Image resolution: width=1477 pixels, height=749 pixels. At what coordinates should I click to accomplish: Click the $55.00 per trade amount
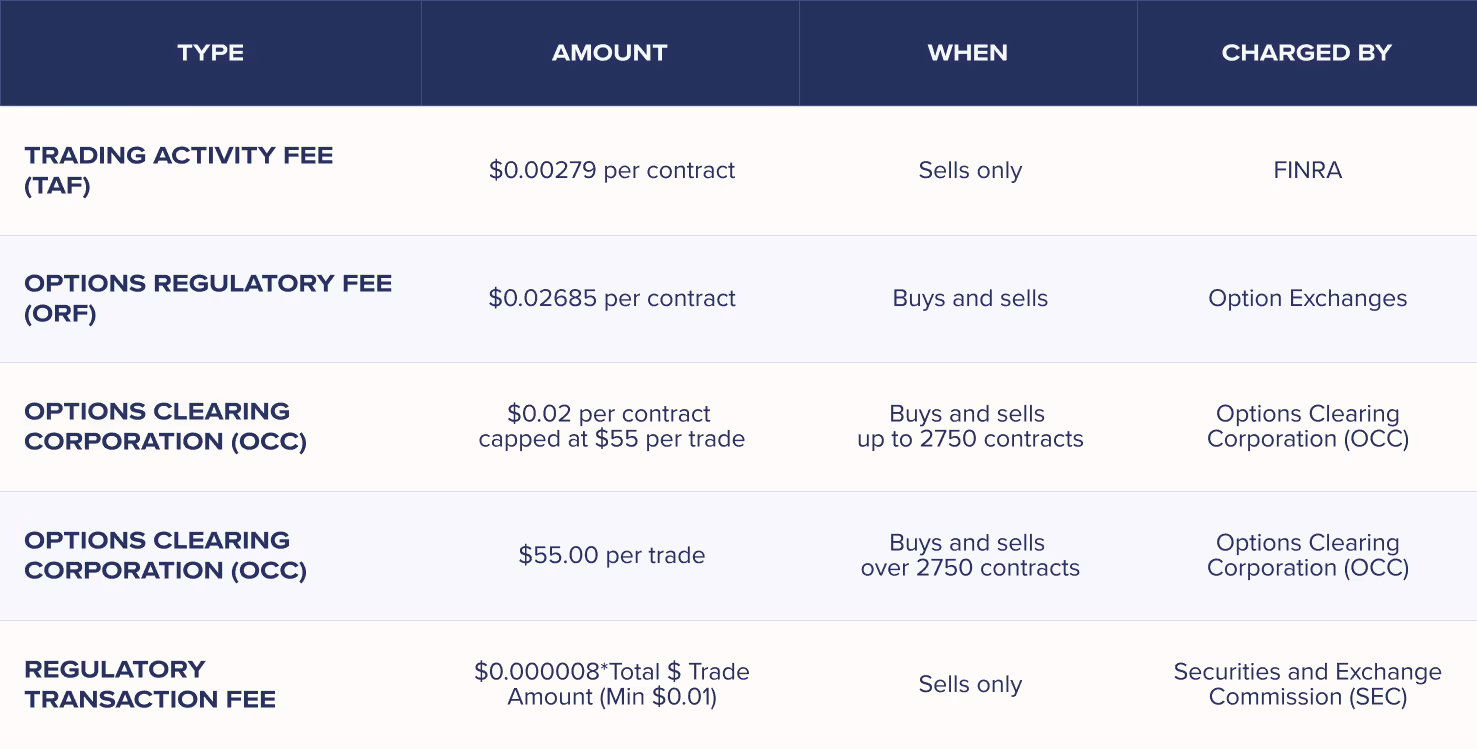611,555
